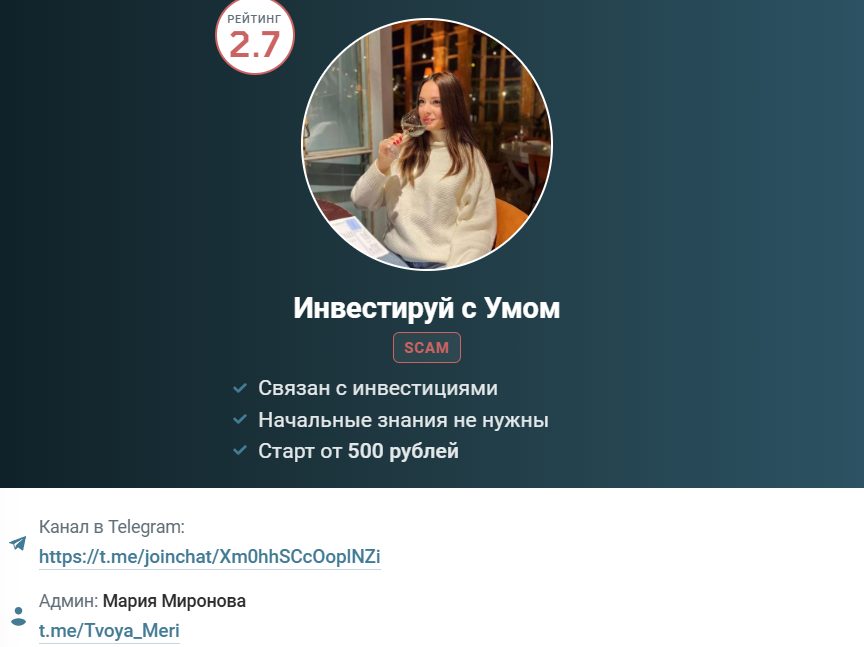Click the Старт от 500 рублей text

click(x=358, y=451)
